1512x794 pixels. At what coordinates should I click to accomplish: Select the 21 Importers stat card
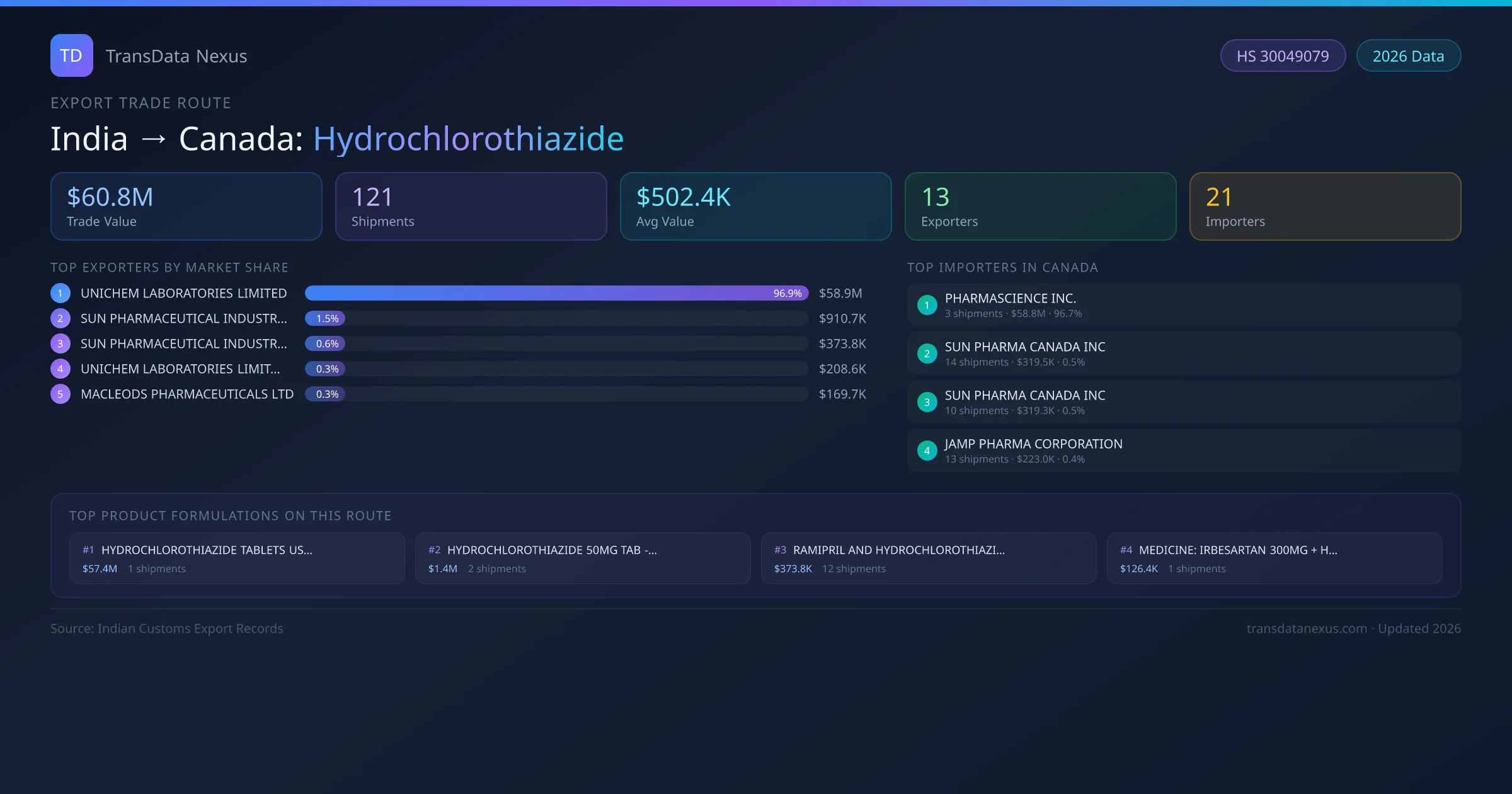point(1325,207)
